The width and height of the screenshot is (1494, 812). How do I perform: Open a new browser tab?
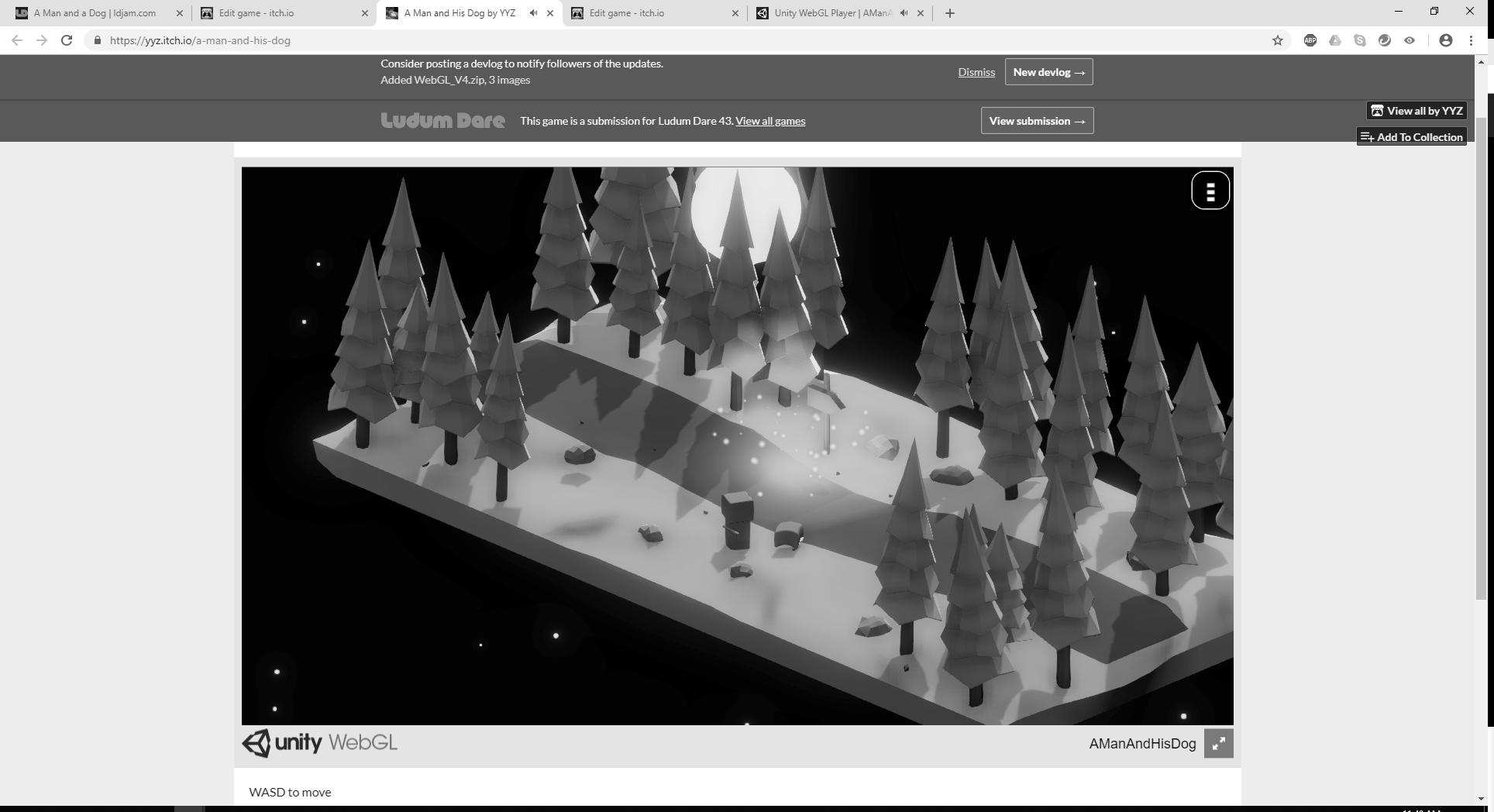(950, 13)
